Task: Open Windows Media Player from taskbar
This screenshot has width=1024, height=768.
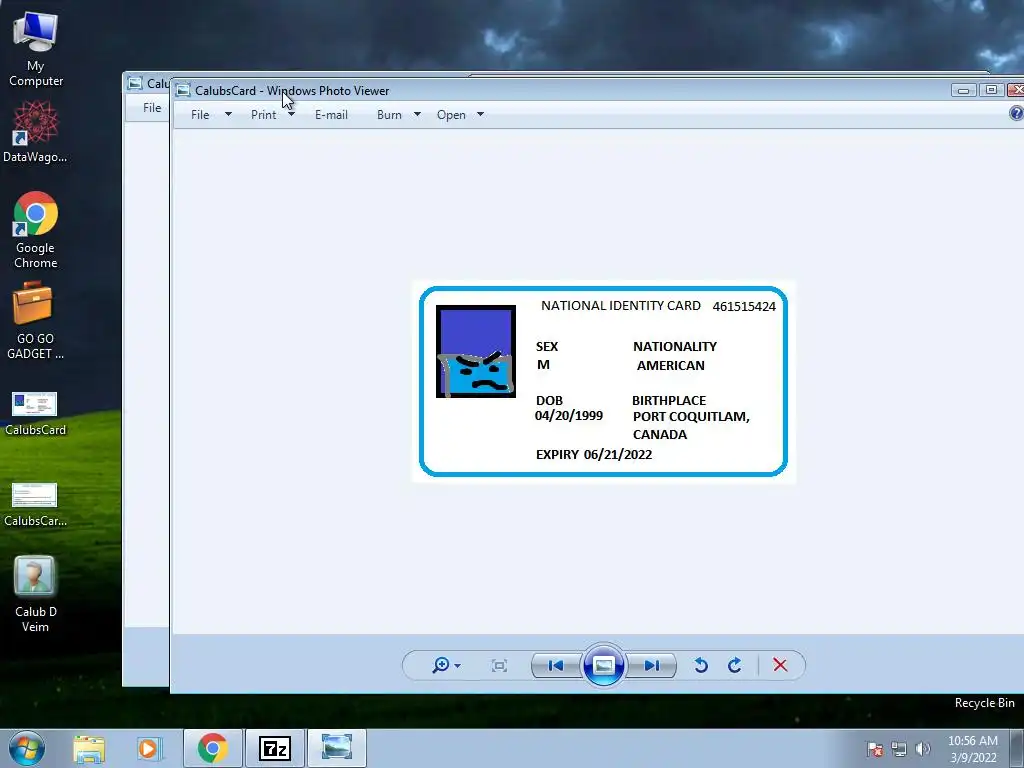Action: tap(149, 748)
